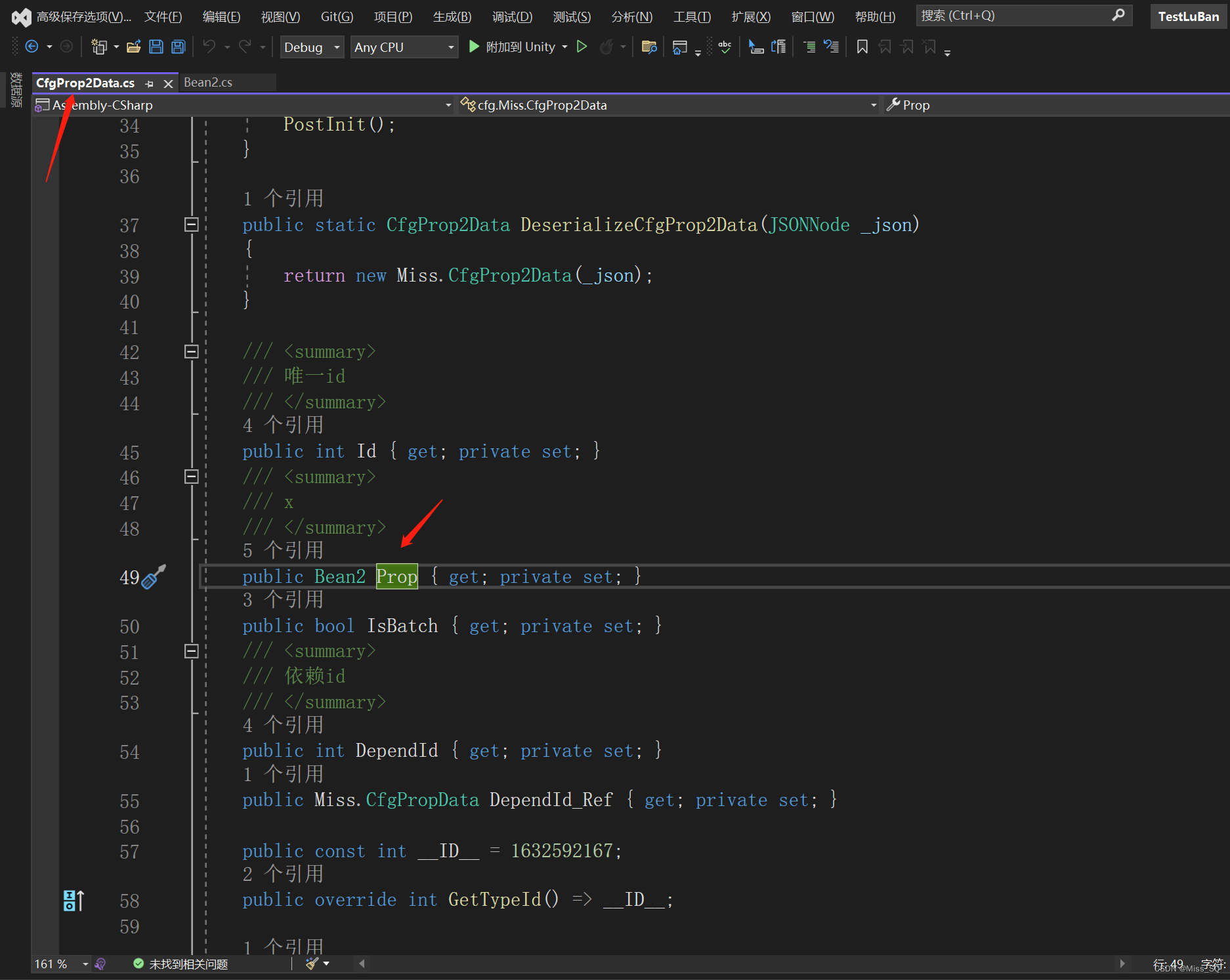
Task: Comment out current line using toolbar icon
Action: coord(809,47)
